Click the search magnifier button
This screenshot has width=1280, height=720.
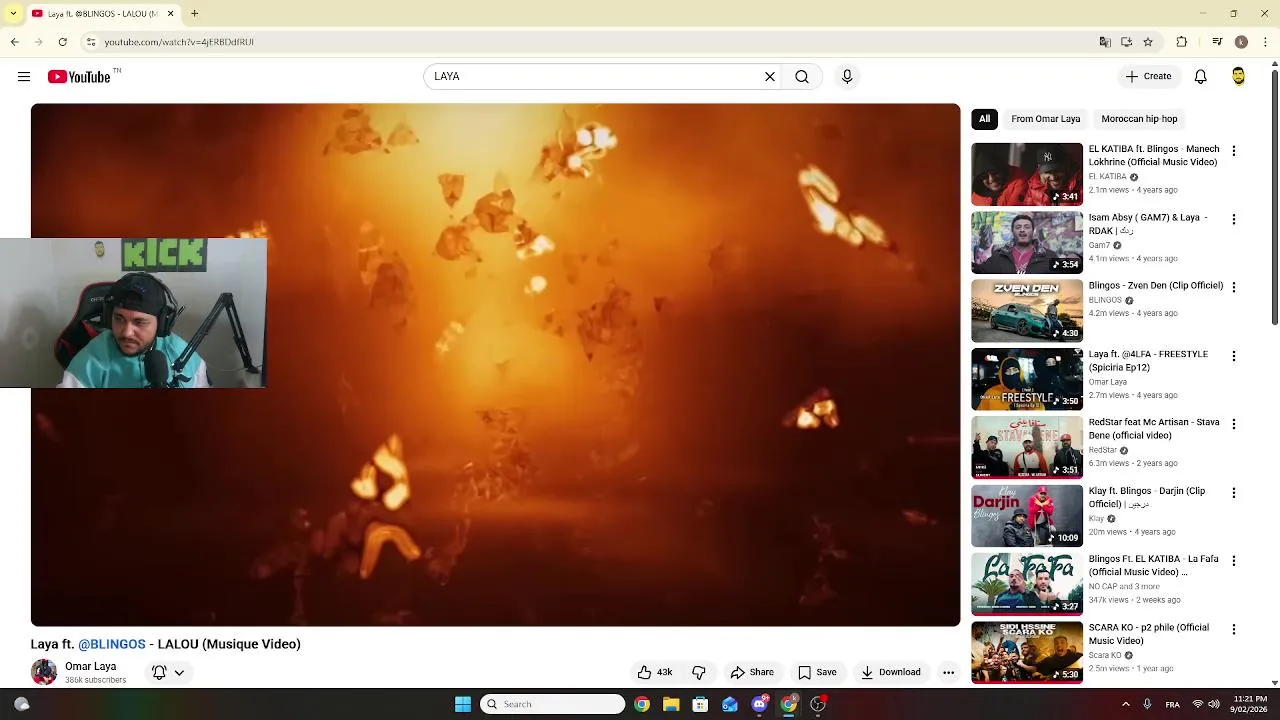tap(802, 76)
